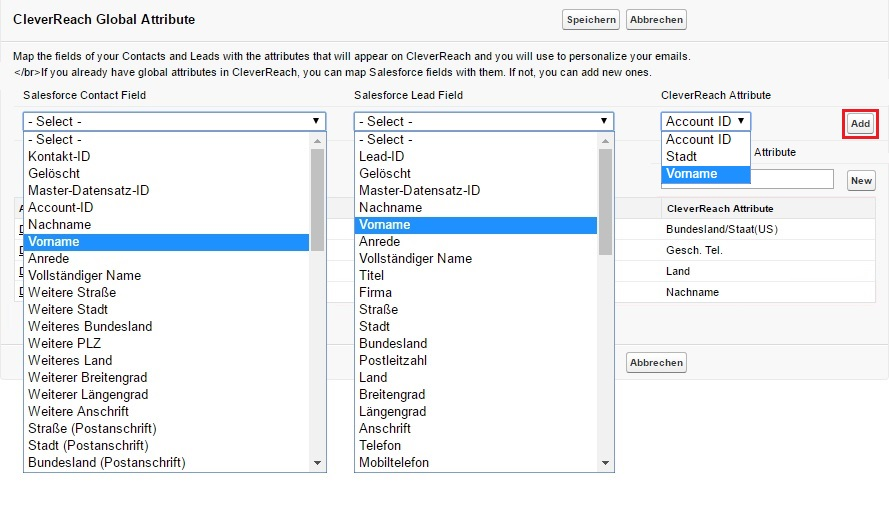This screenshot has width=889, height=517.
Task: Choose Telefon in Lead Field list
Action: [476, 446]
